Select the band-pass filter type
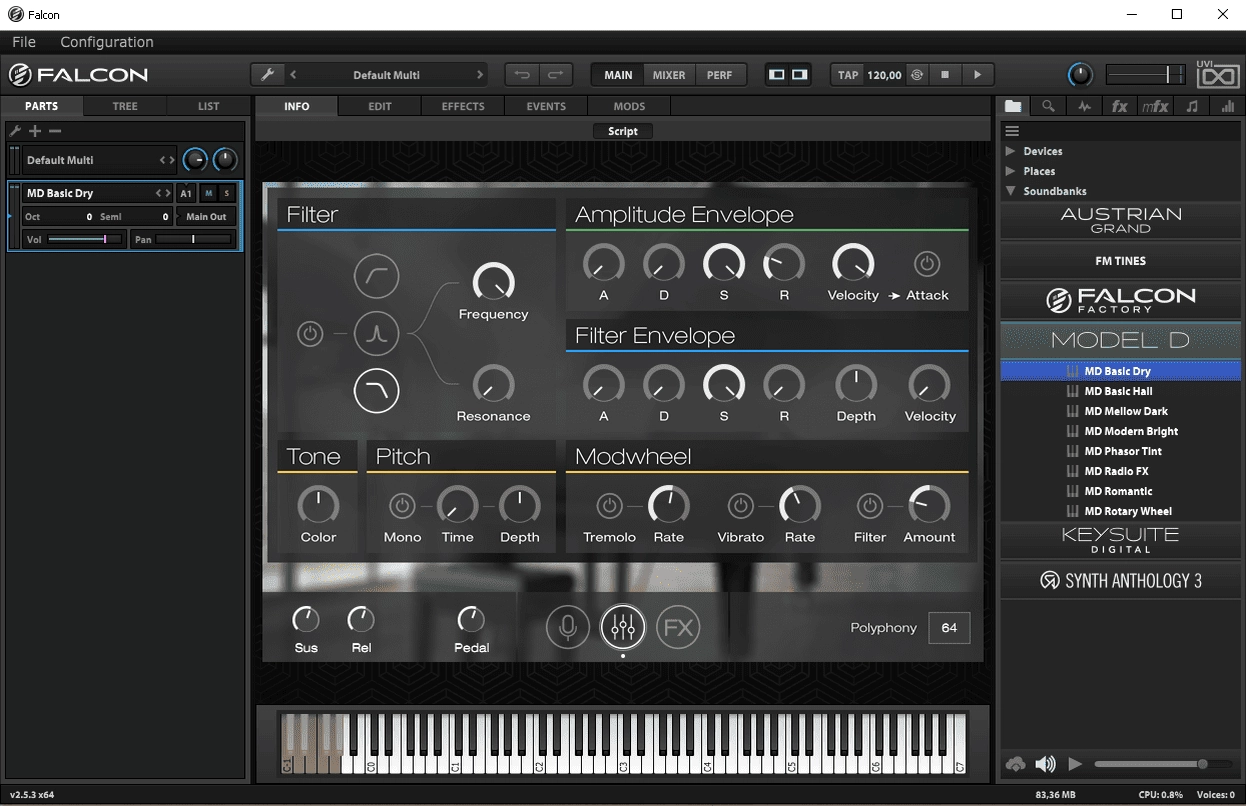Image resolution: width=1246 pixels, height=806 pixels. (376, 334)
